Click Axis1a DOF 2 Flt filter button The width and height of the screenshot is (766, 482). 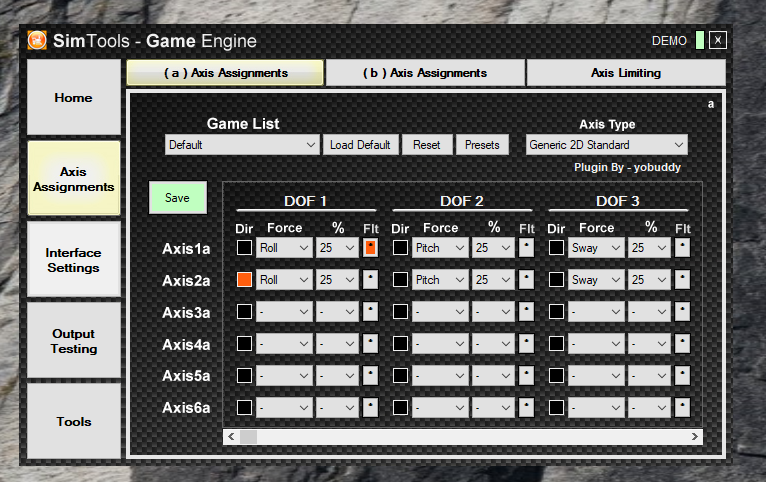(x=526, y=248)
